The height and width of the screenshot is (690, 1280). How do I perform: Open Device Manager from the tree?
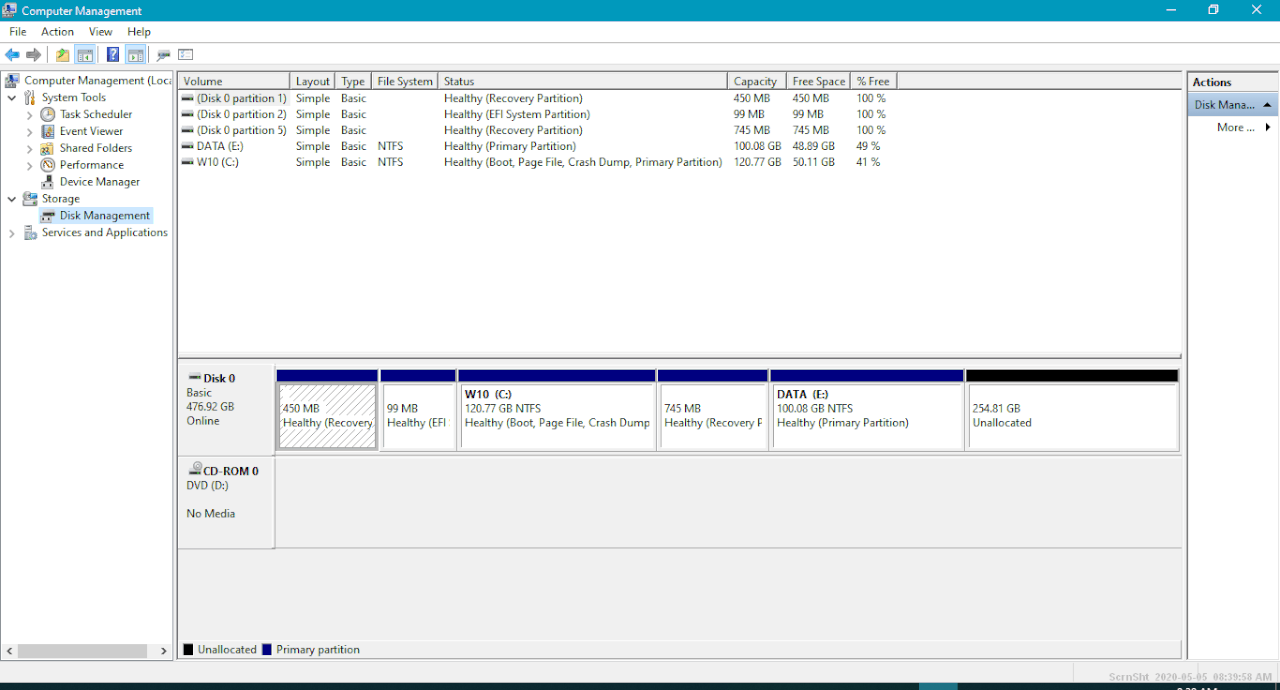[99, 182]
